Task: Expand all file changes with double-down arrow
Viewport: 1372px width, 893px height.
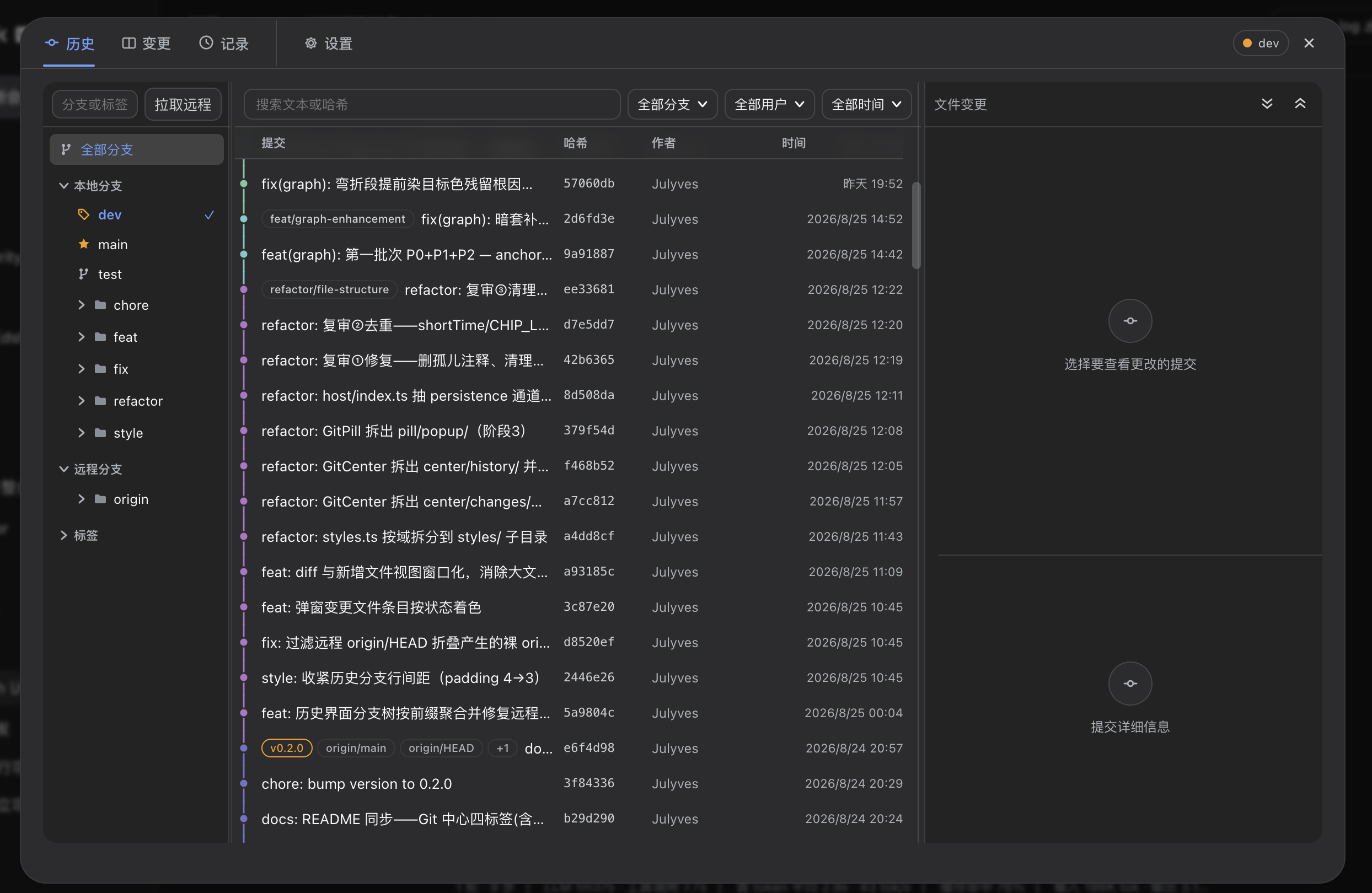Action: [1267, 104]
